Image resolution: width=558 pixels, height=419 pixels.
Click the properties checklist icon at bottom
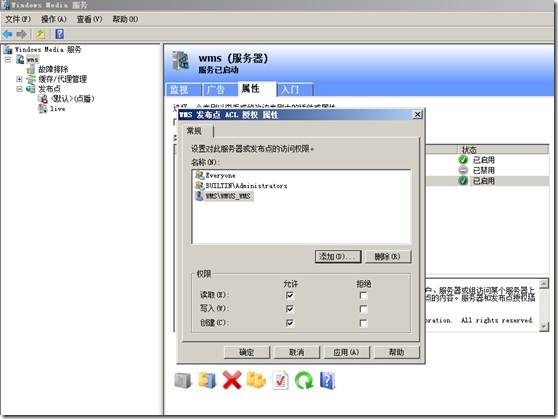point(280,380)
